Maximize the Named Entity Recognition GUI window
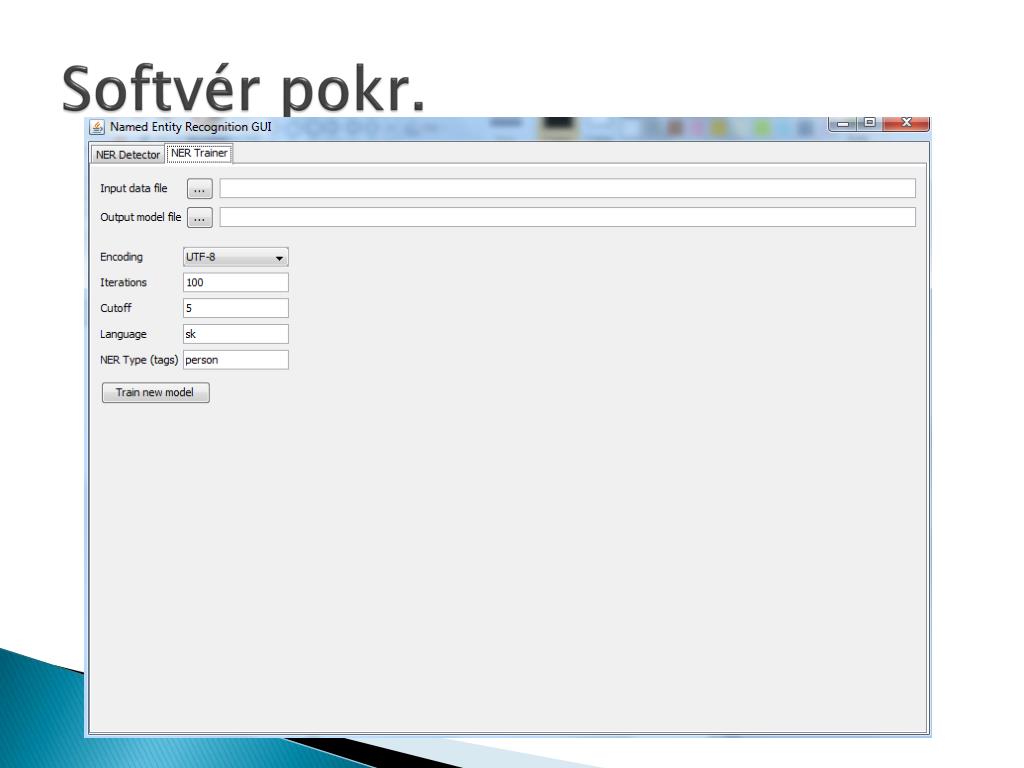The width and height of the screenshot is (1024, 768). tap(870, 123)
